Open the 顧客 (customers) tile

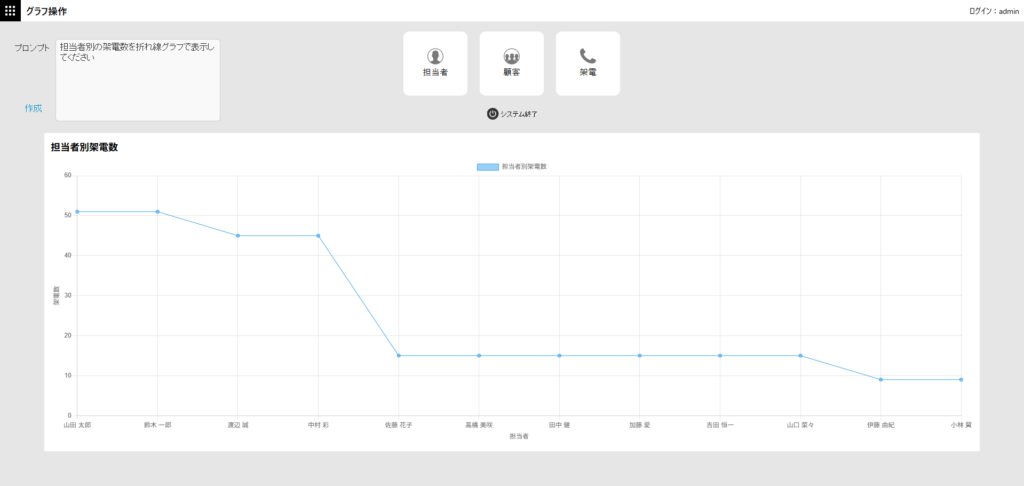click(511, 63)
